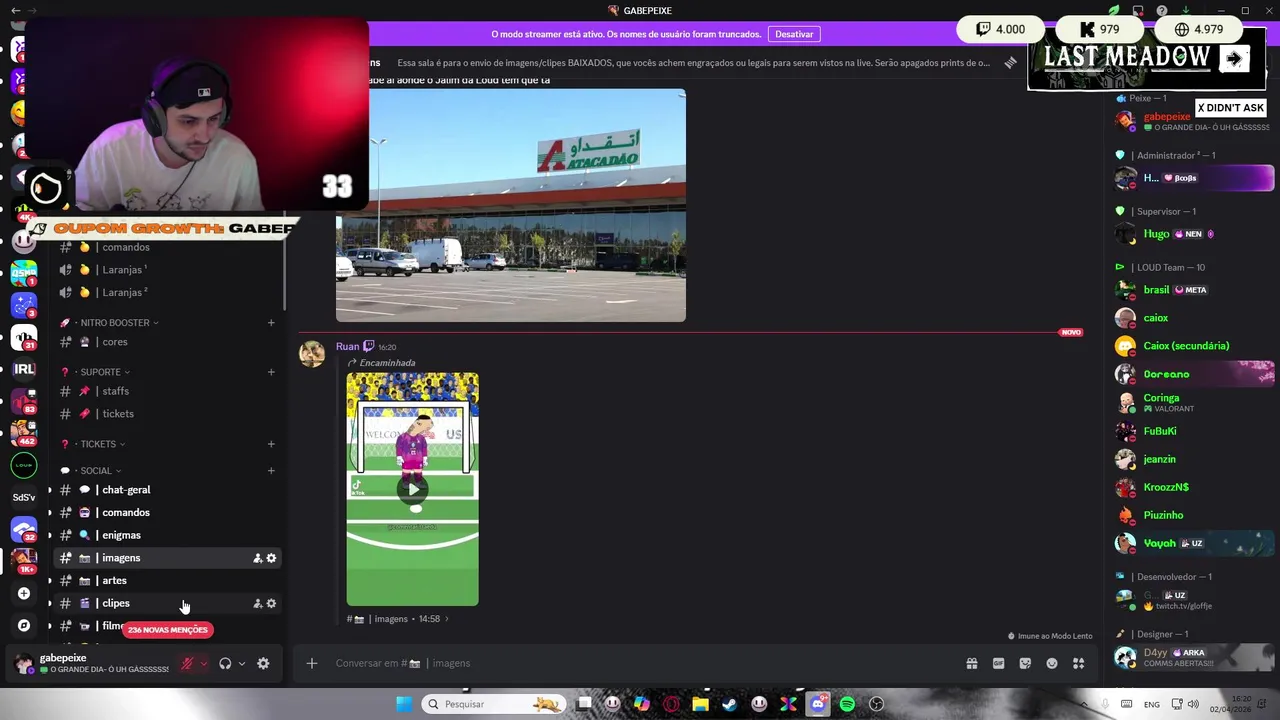This screenshot has height=720, width=1280.
Task: Open the GIF picker
Action: (x=998, y=663)
